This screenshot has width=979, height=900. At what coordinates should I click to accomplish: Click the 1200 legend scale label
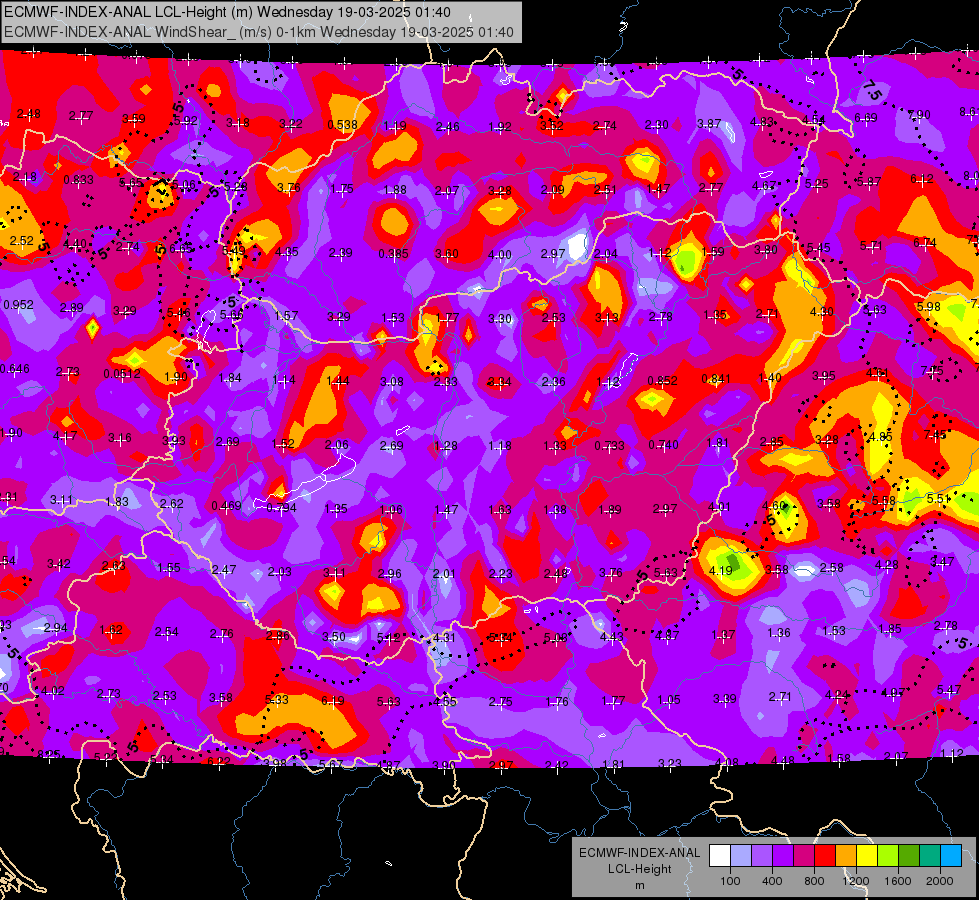coord(855,881)
